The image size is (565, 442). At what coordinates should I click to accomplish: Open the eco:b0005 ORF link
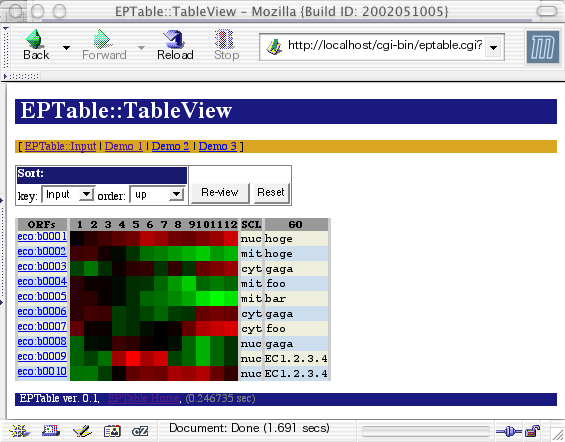tap(42, 296)
